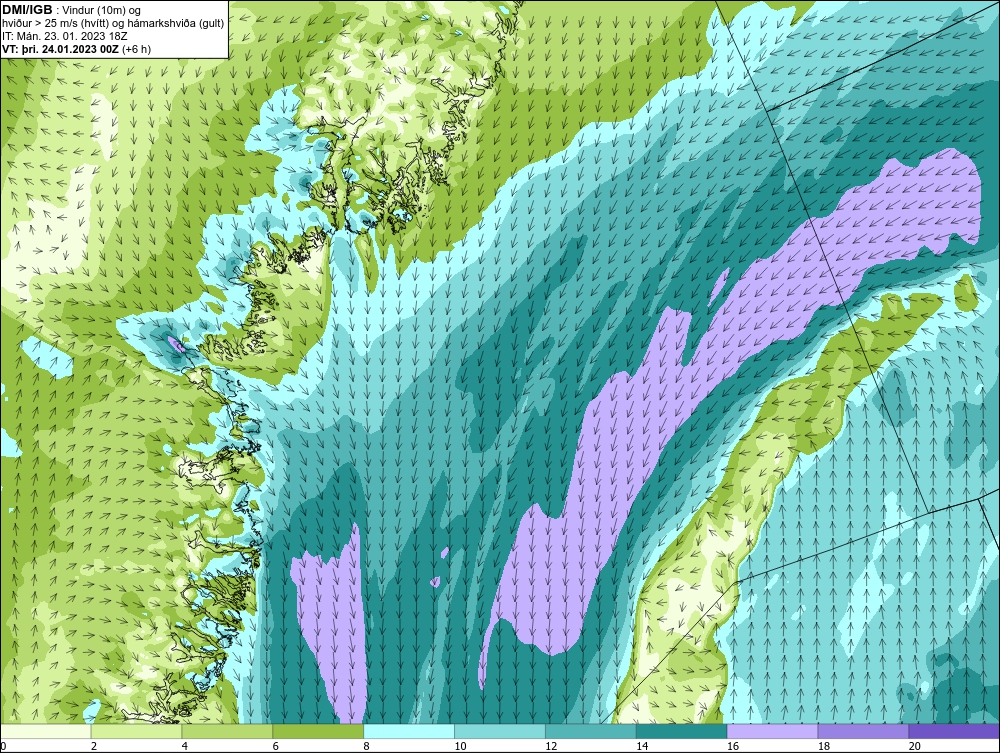
Task: Click the 2–4 m/s light green legend swatch
Action: [136, 731]
